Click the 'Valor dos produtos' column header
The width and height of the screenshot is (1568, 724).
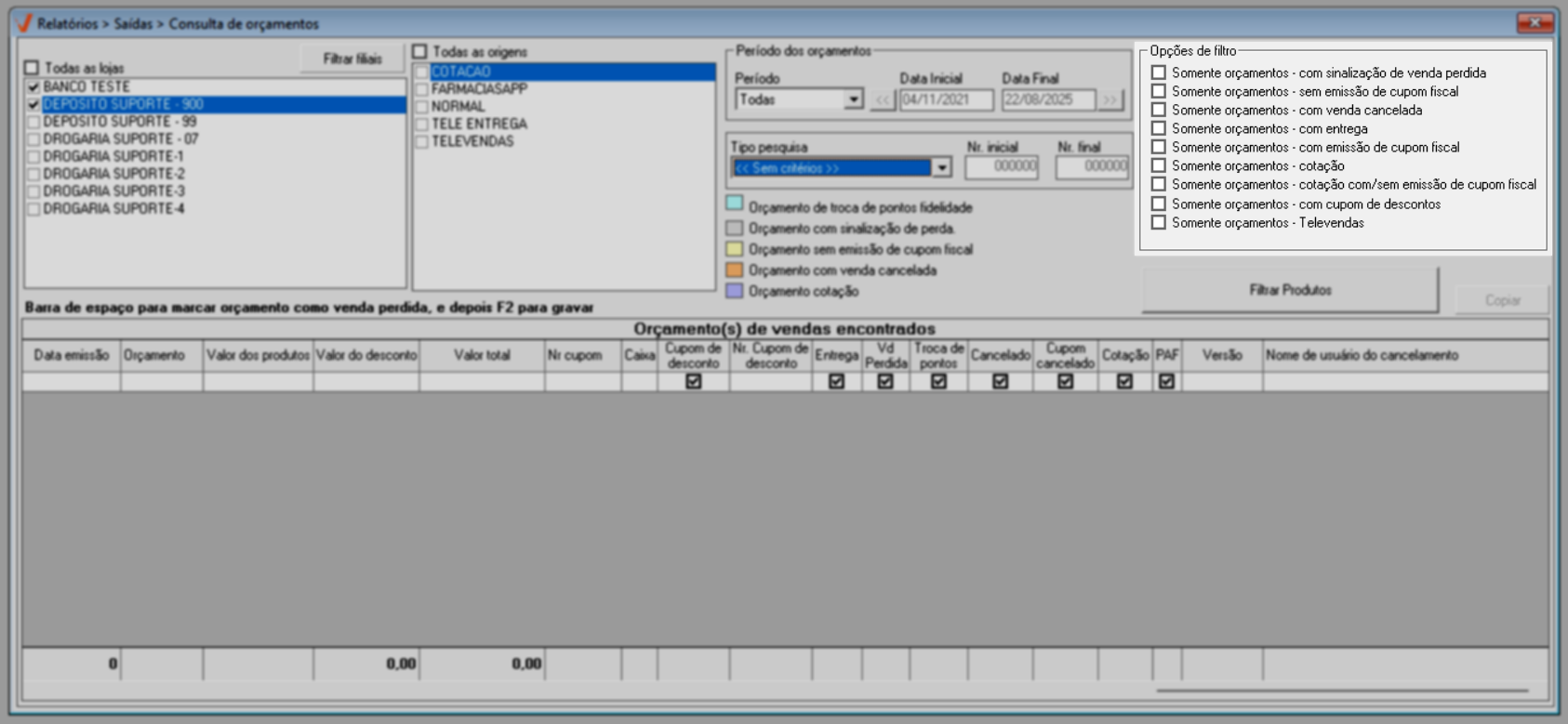coord(259,356)
